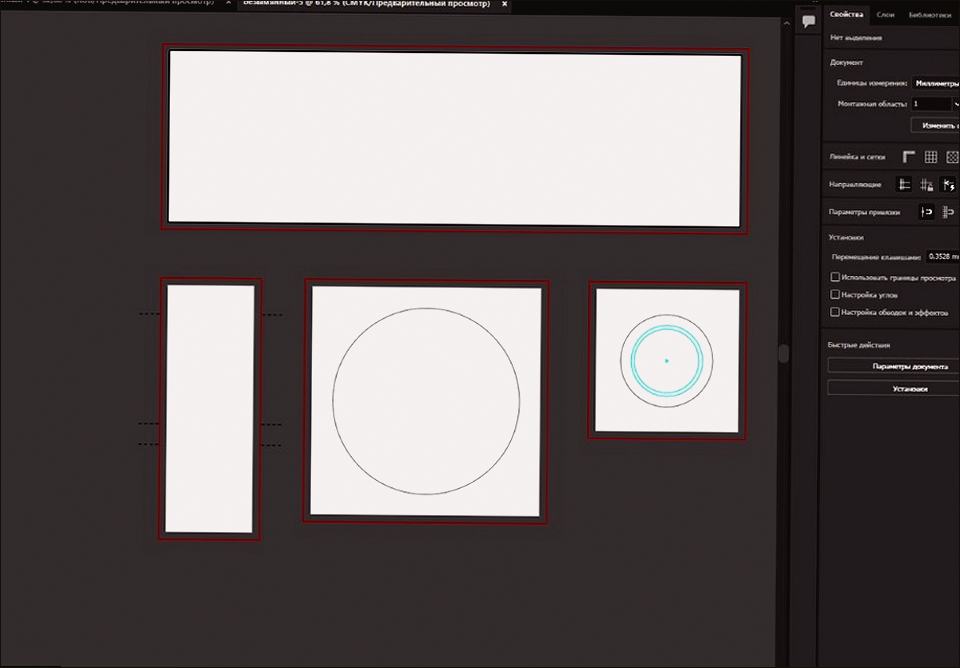Toggle the transparency grid icon
This screenshot has height=668, width=960.
(x=952, y=157)
